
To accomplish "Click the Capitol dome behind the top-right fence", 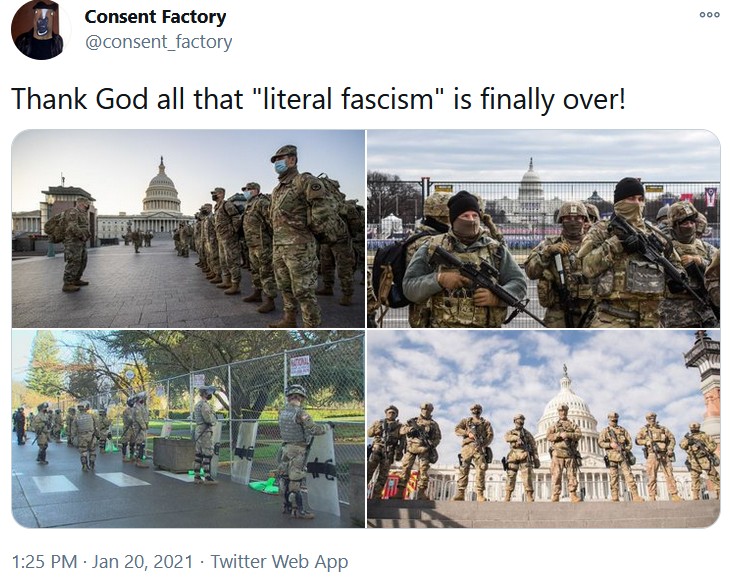I will pos(531,180).
